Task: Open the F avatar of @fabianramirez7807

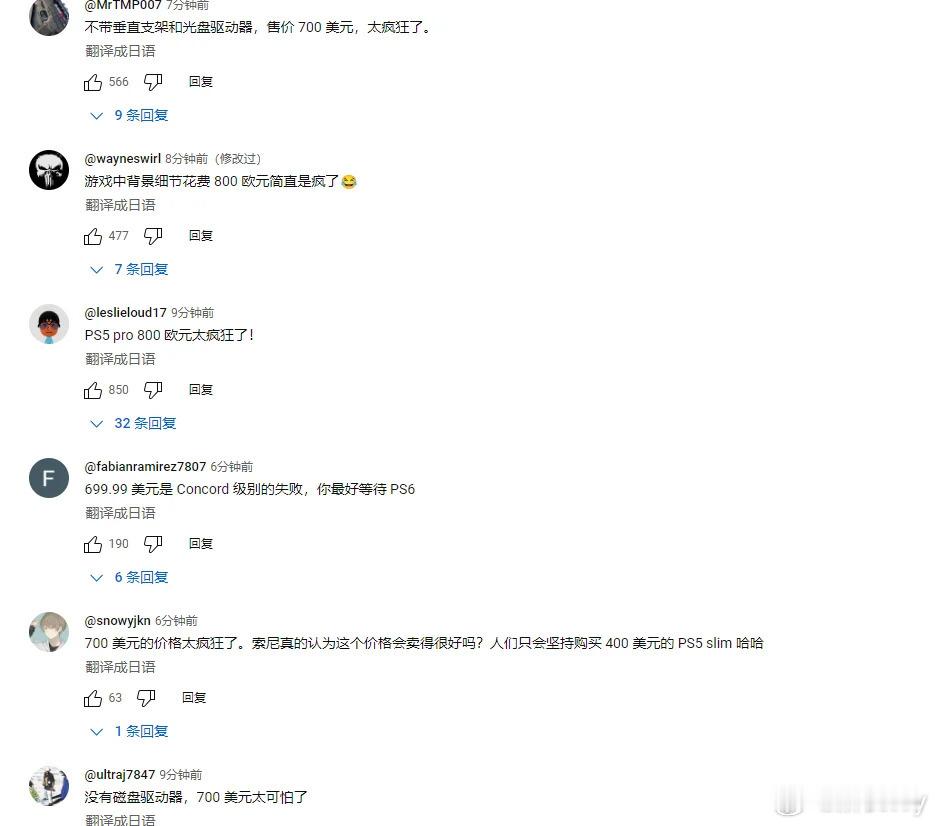Action: 49,478
